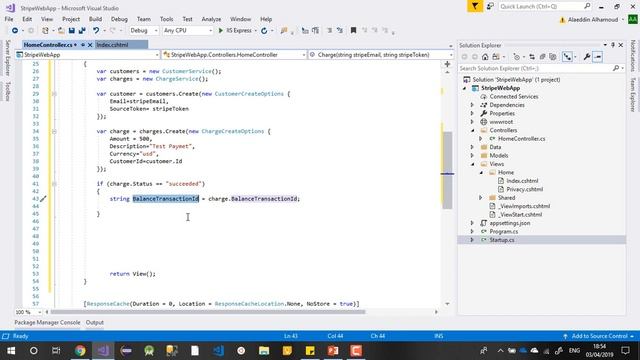Open the Windows notification center icon
640x360 pixels.
pos(625,351)
